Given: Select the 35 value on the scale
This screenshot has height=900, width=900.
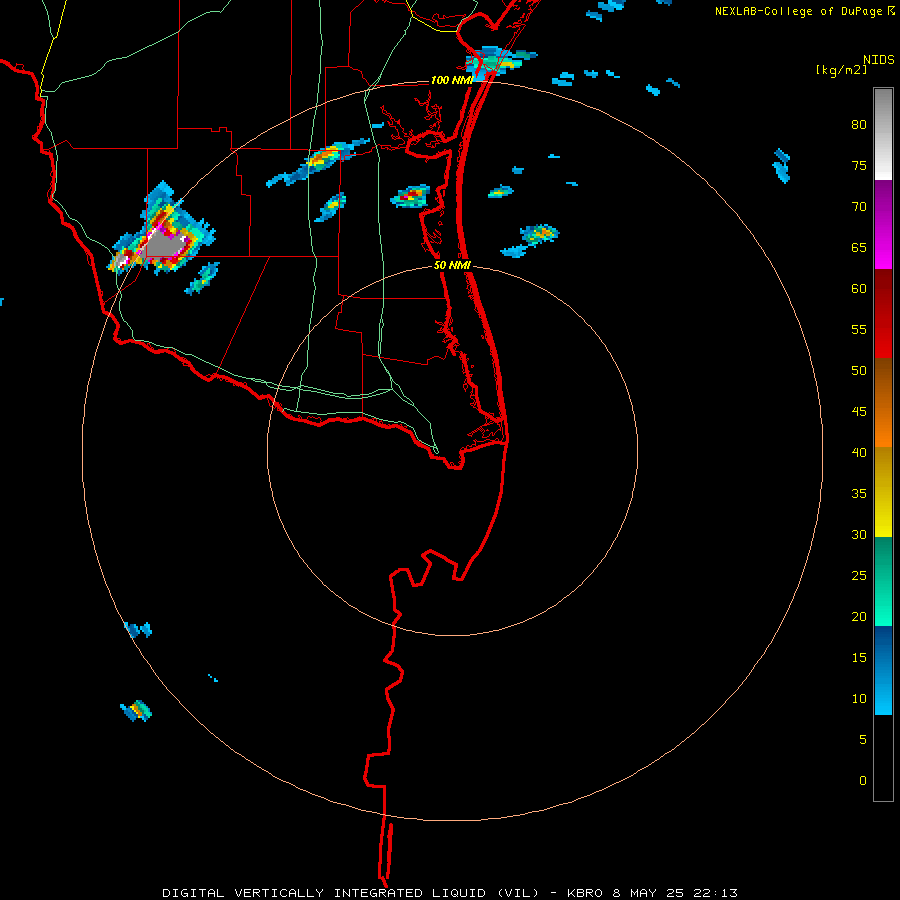Looking at the screenshot, I should (x=859, y=494).
